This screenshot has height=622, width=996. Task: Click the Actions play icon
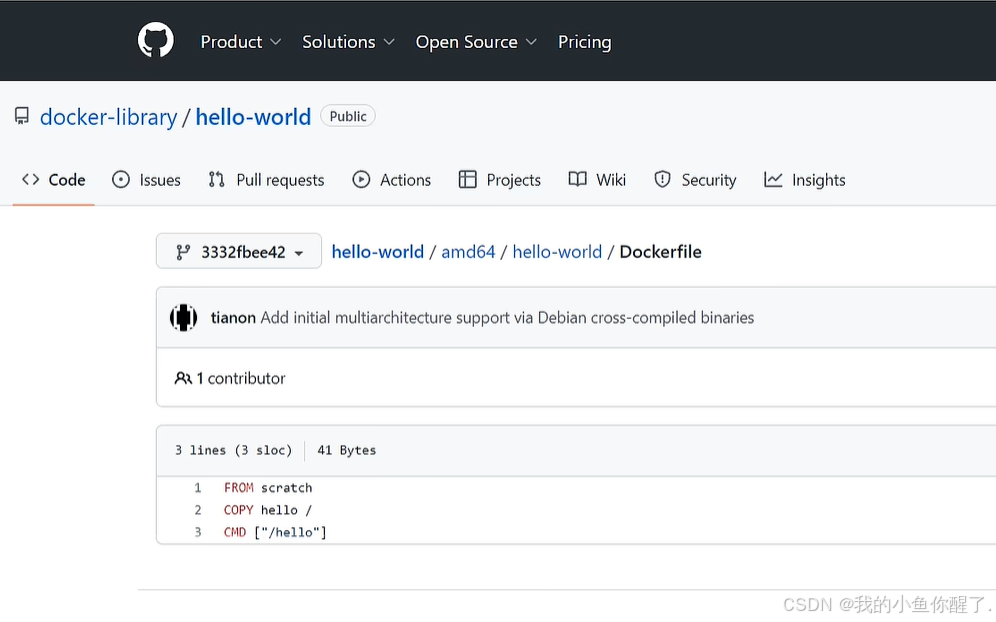click(x=361, y=180)
